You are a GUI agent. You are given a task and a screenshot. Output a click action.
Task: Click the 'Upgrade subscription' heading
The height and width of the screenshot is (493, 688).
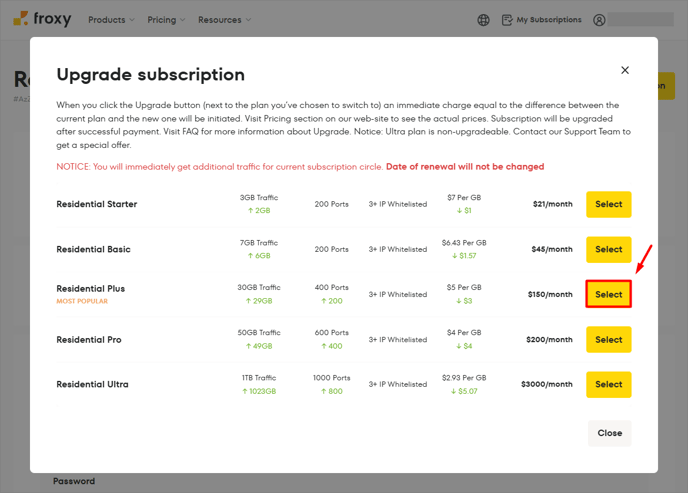pos(150,75)
